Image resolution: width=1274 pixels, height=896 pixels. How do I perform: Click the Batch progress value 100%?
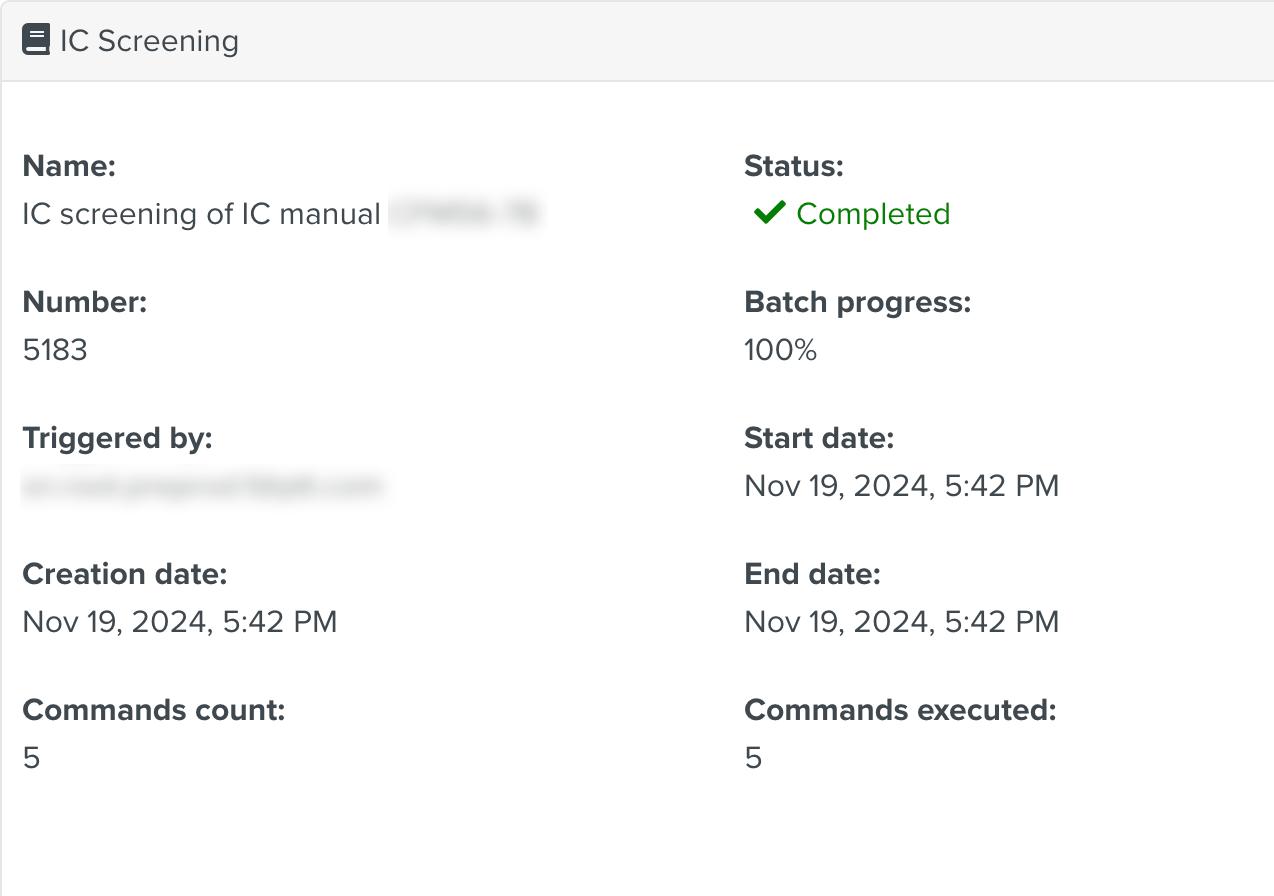point(780,350)
